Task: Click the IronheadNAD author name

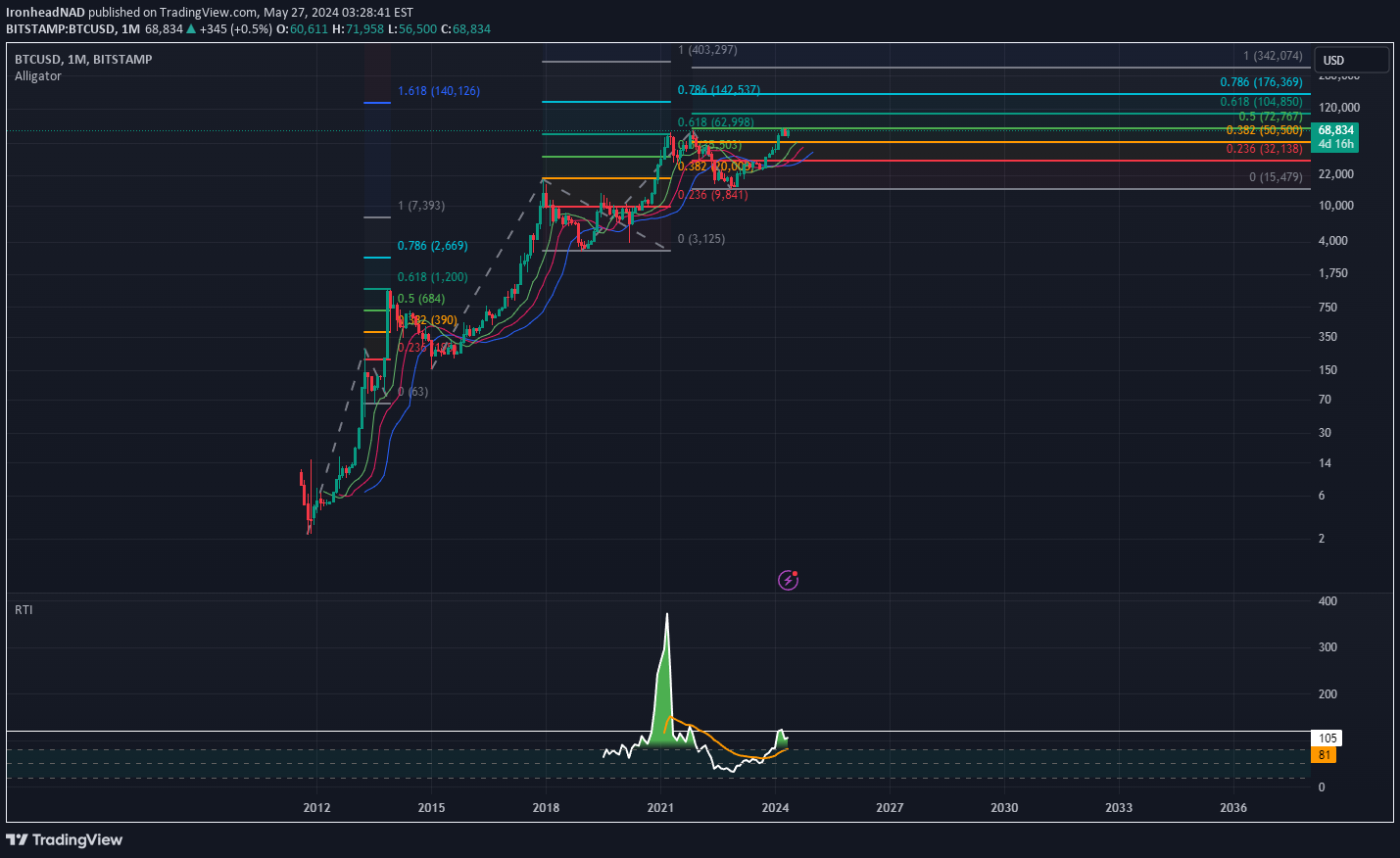Action: pos(45,13)
